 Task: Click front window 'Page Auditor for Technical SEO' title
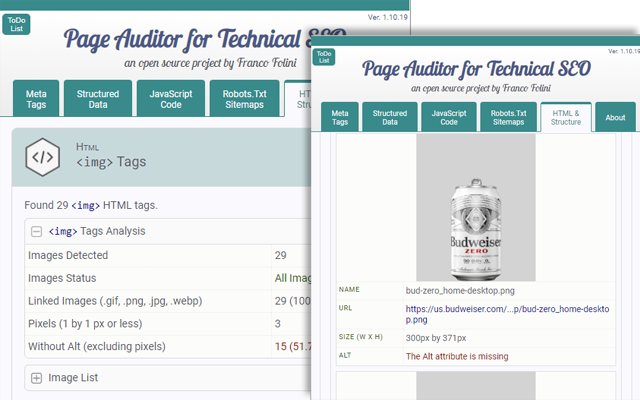(x=476, y=69)
